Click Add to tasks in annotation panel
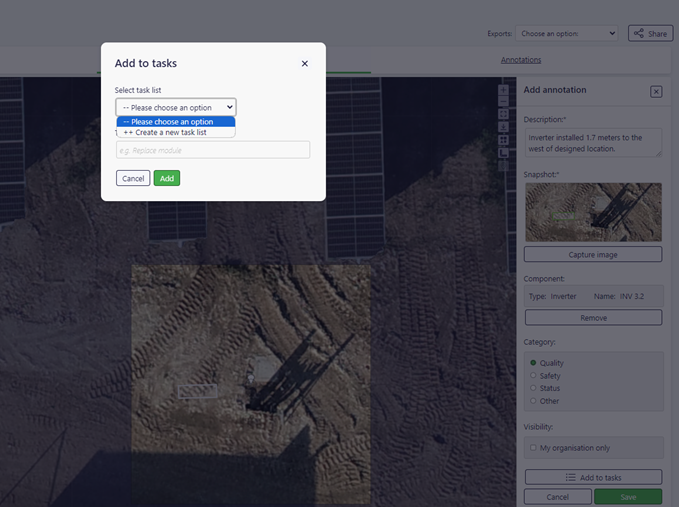 pos(593,477)
